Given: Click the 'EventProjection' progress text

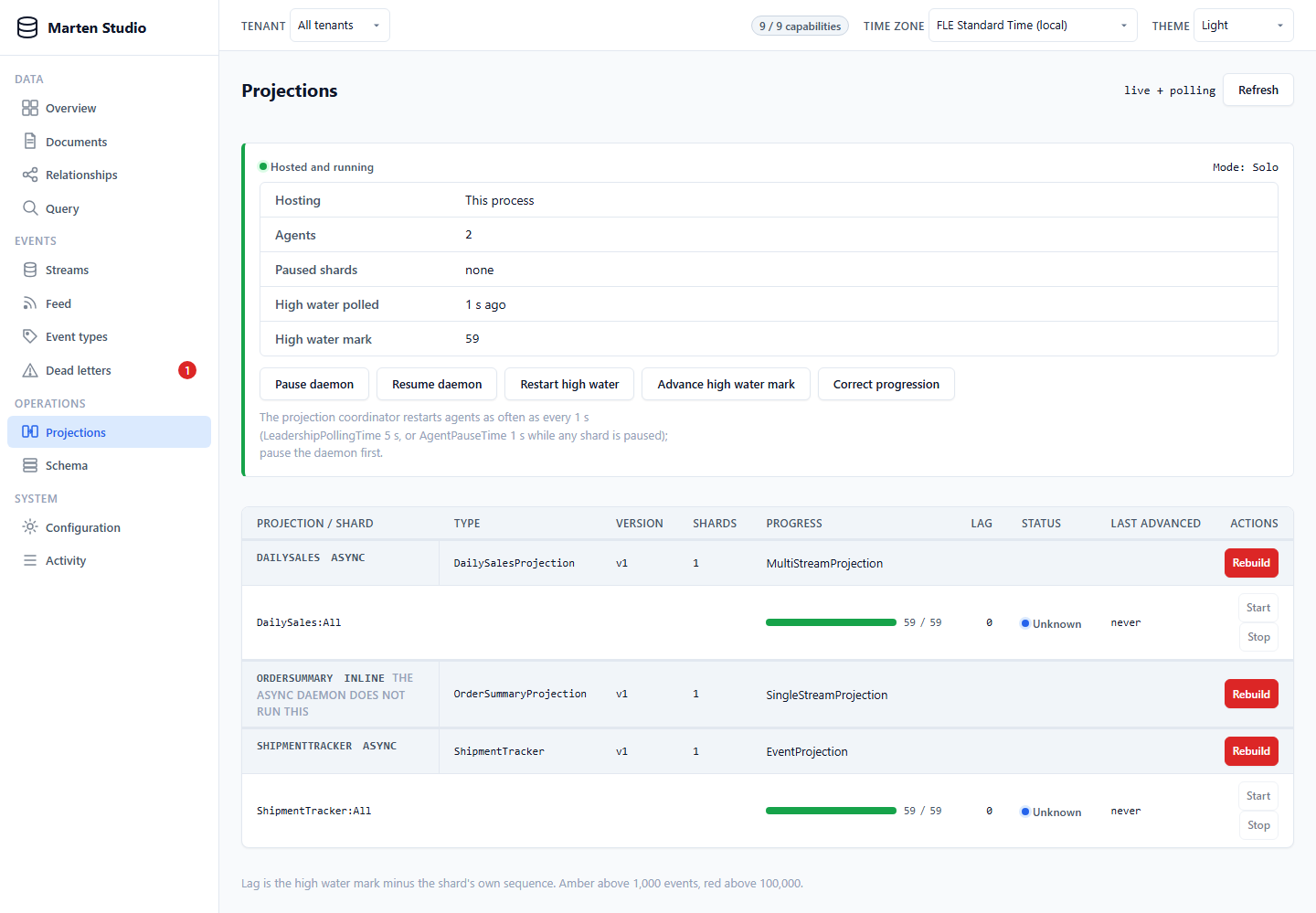Looking at the screenshot, I should 807,751.
